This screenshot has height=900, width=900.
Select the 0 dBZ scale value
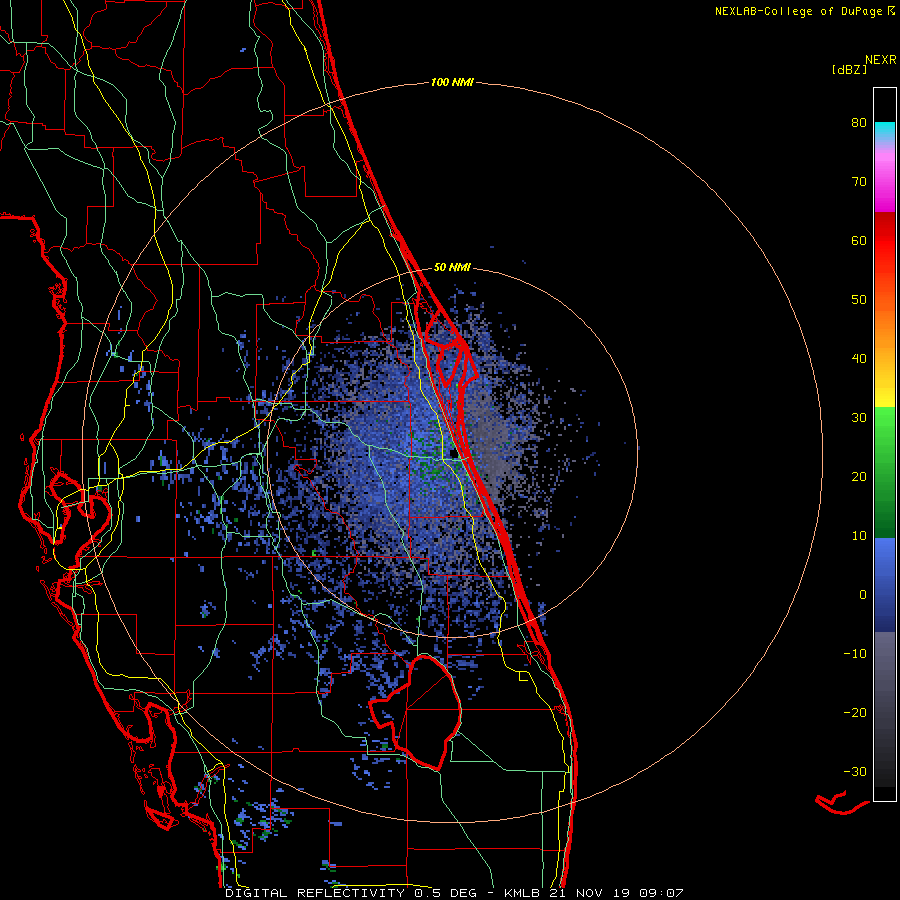pyautogui.click(x=863, y=595)
